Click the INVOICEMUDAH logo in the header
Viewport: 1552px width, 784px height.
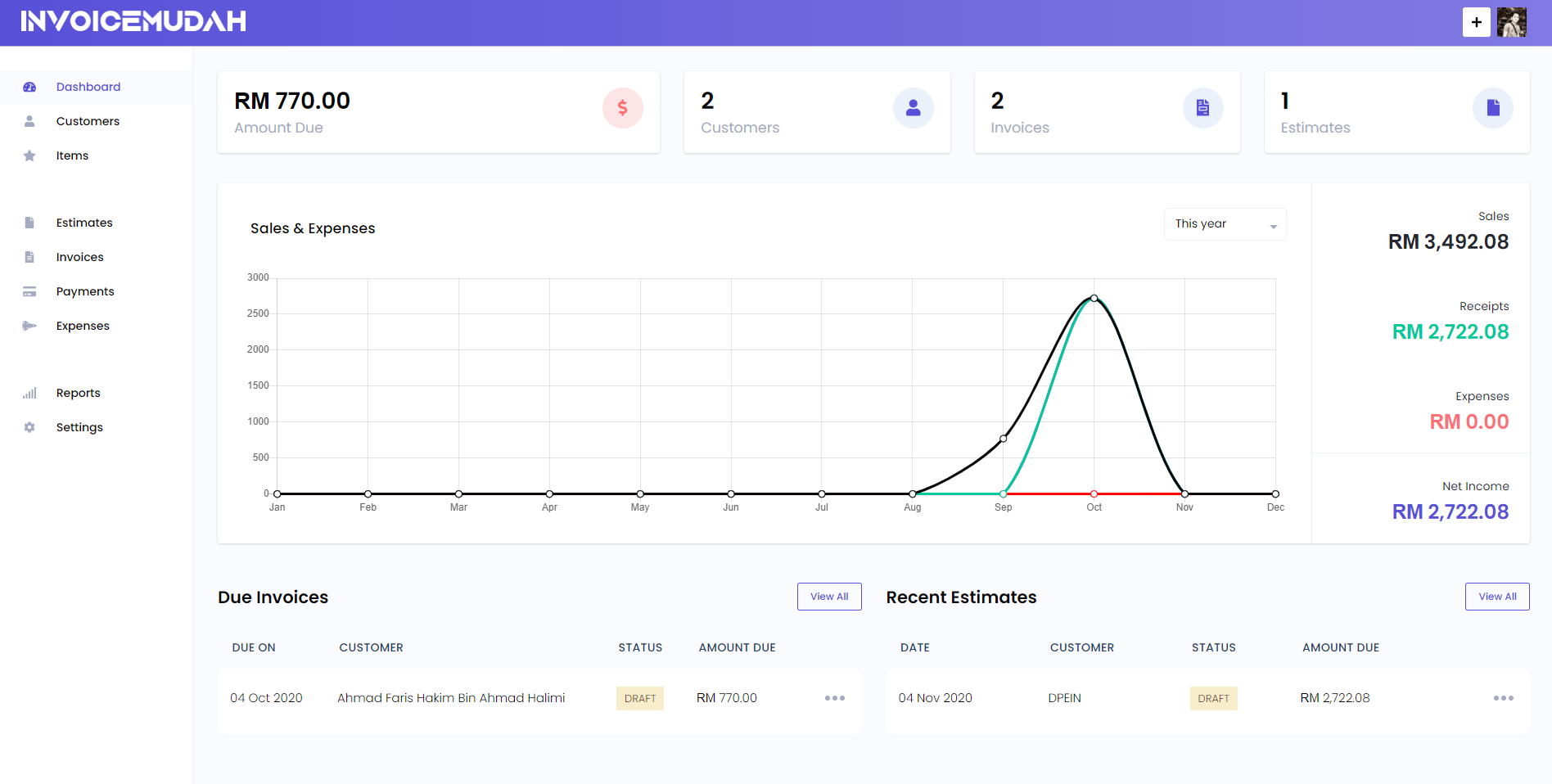(133, 21)
